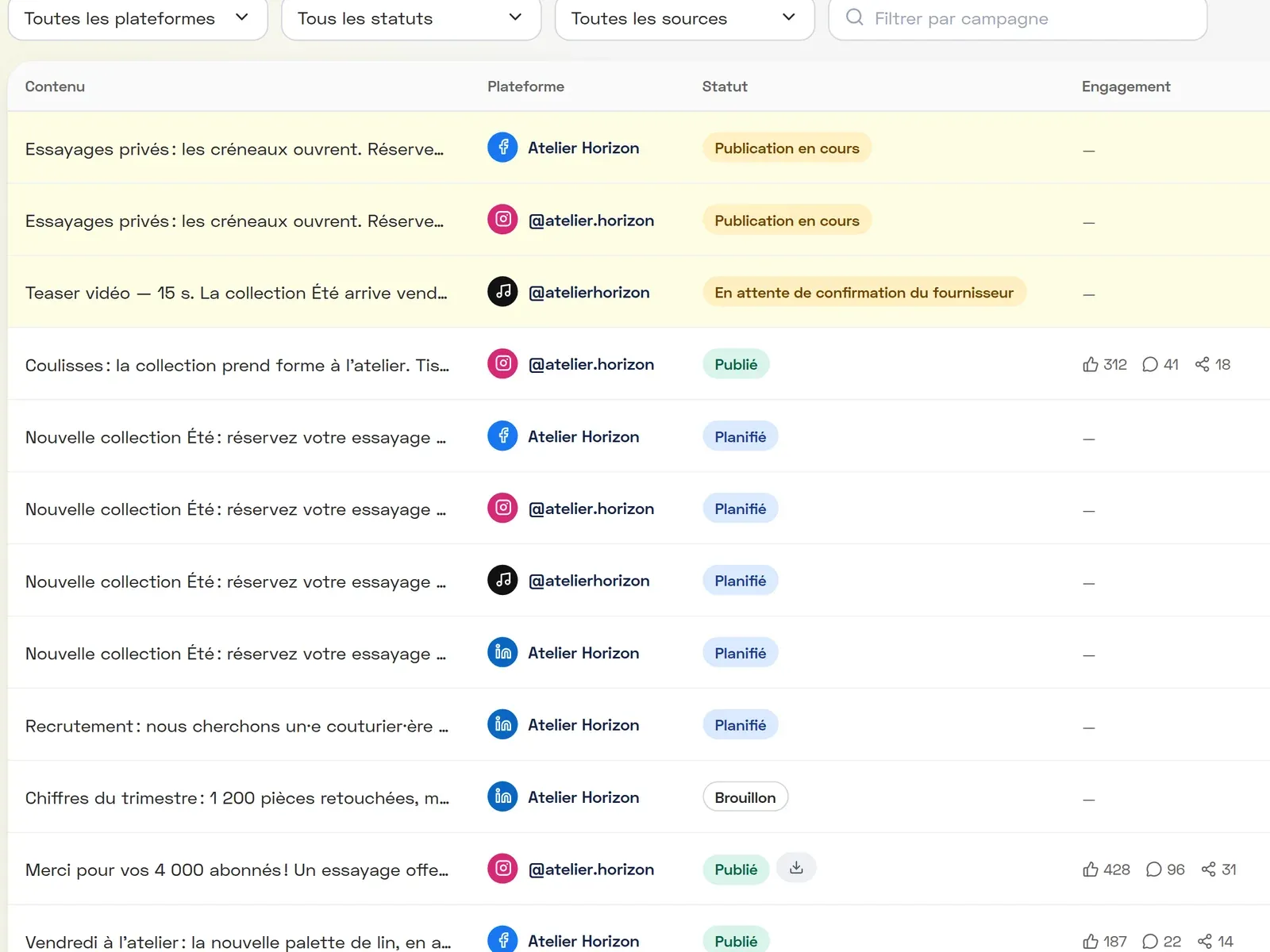
Task: Click the 'Statut' column header
Action: click(725, 86)
